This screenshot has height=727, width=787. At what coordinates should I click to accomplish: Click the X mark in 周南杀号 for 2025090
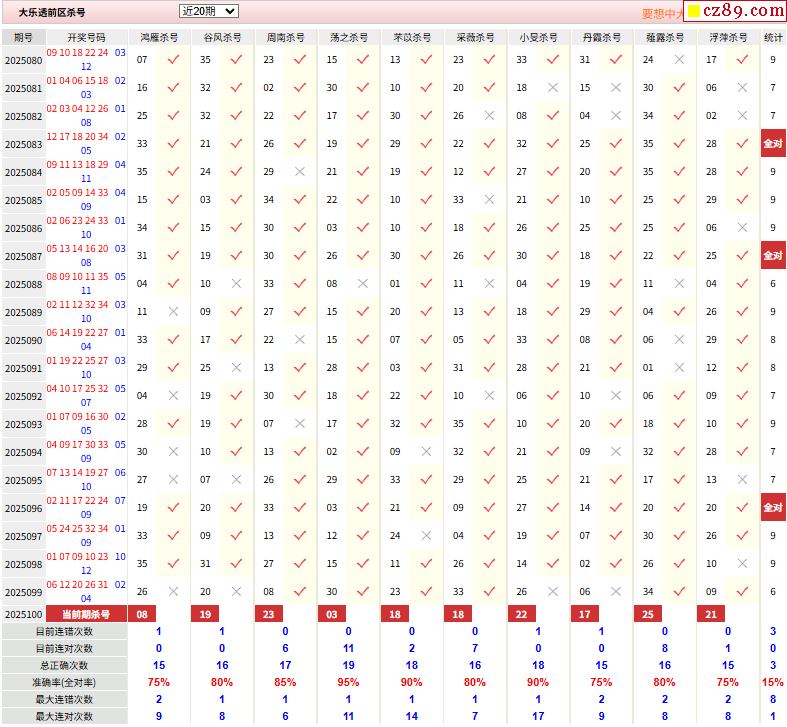click(x=300, y=340)
